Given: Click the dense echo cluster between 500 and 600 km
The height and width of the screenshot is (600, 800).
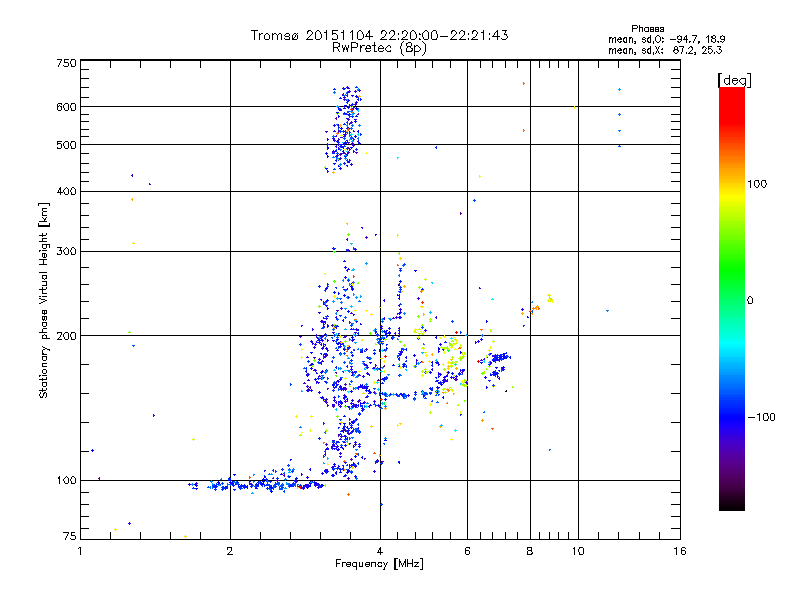Looking at the screenshot, I should (344, 128).
